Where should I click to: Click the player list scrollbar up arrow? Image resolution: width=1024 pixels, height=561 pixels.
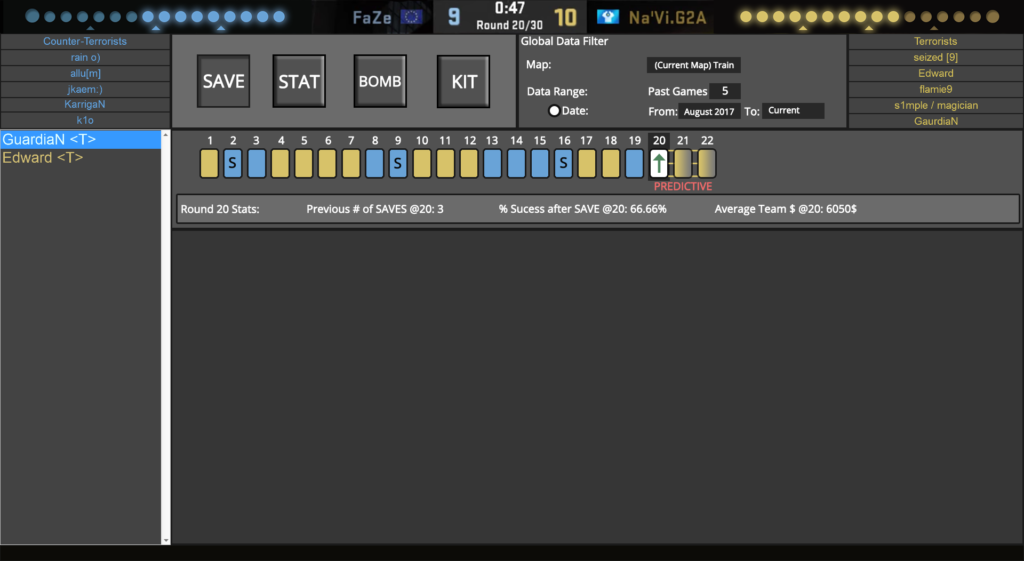click(x=166, y=135)
